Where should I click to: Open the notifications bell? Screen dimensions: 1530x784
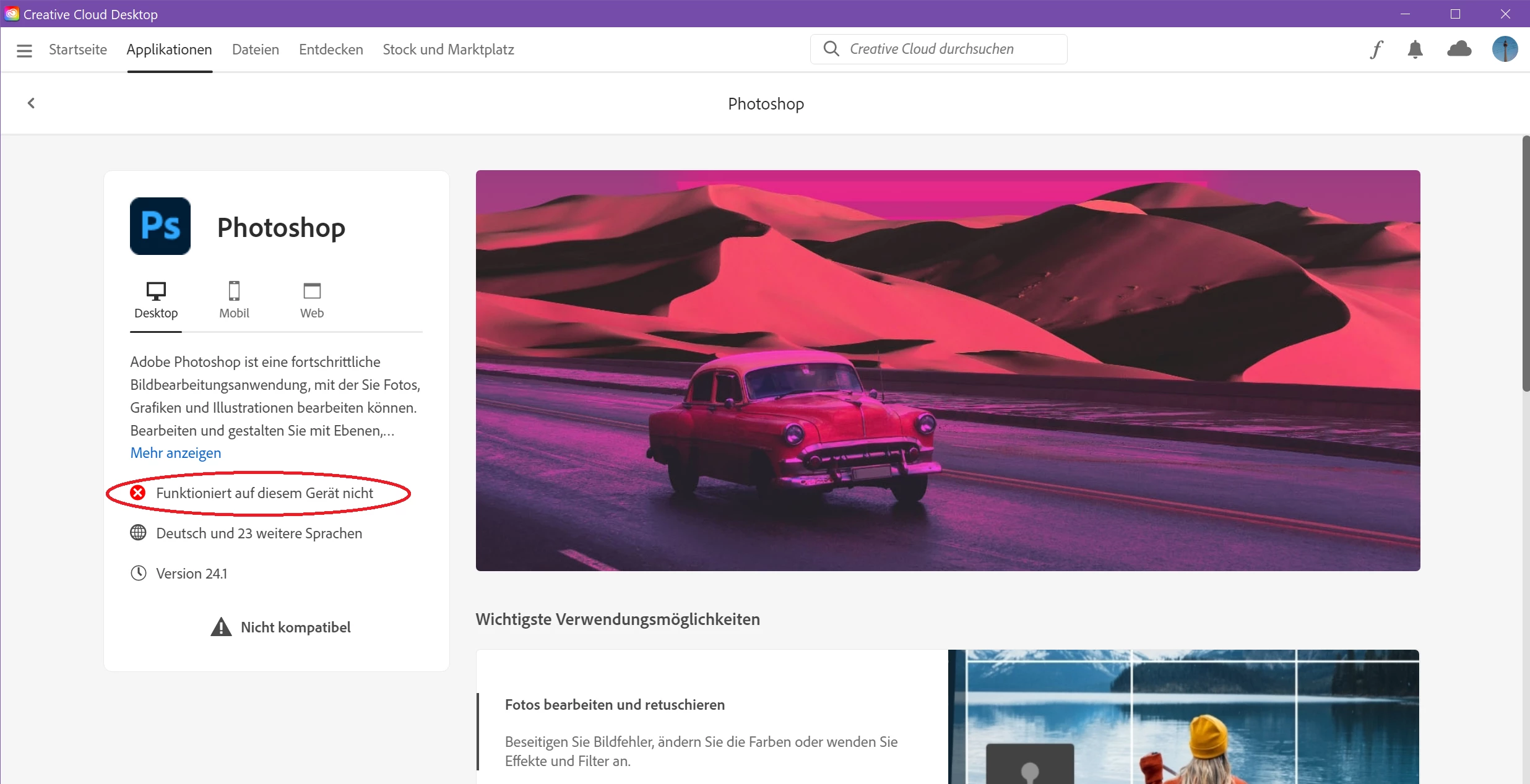click(1415, 50)
